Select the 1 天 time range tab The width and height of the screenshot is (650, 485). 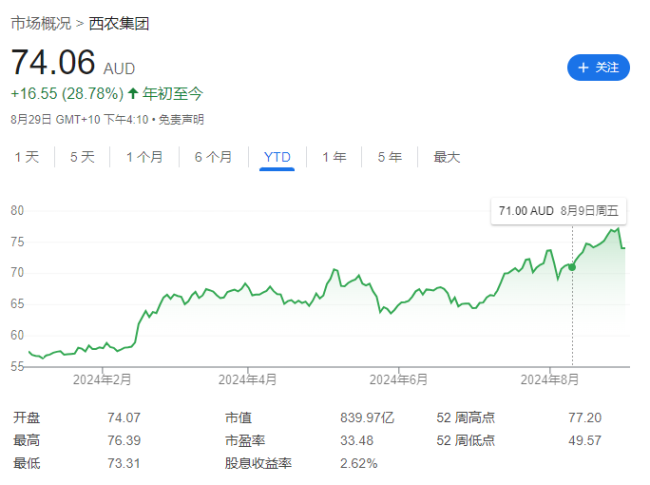coord(27,157)
